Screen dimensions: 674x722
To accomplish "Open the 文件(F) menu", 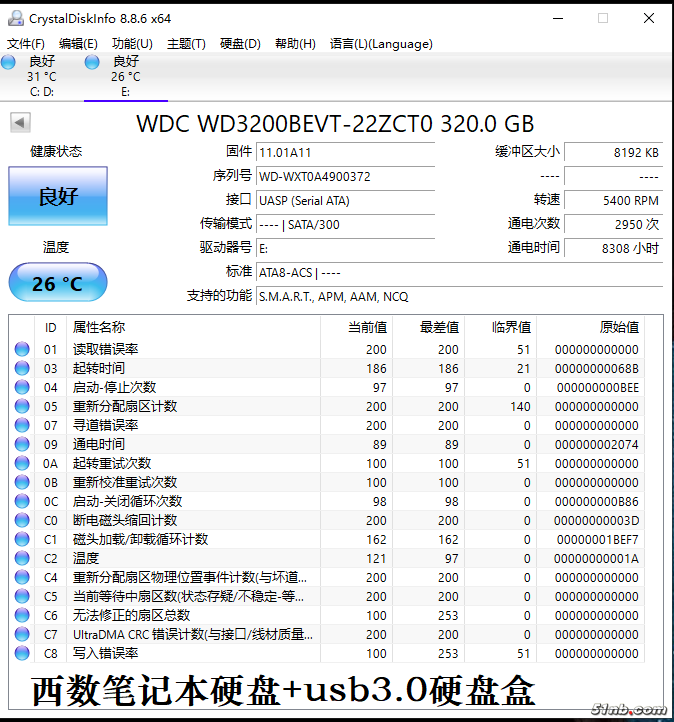I will (26, 44).
